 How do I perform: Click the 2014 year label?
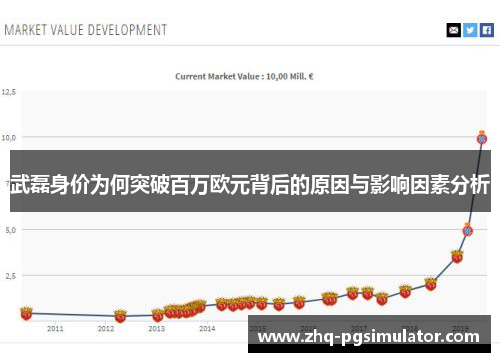pyautogui.click(x=207, y=329)
